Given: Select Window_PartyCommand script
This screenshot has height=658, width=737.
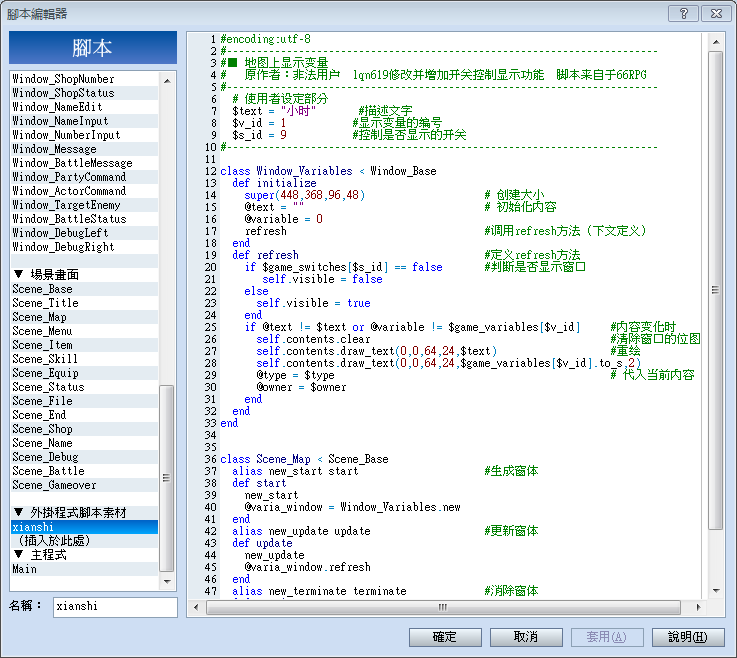Looking at the screenshot, I should [x=85, y=177].
